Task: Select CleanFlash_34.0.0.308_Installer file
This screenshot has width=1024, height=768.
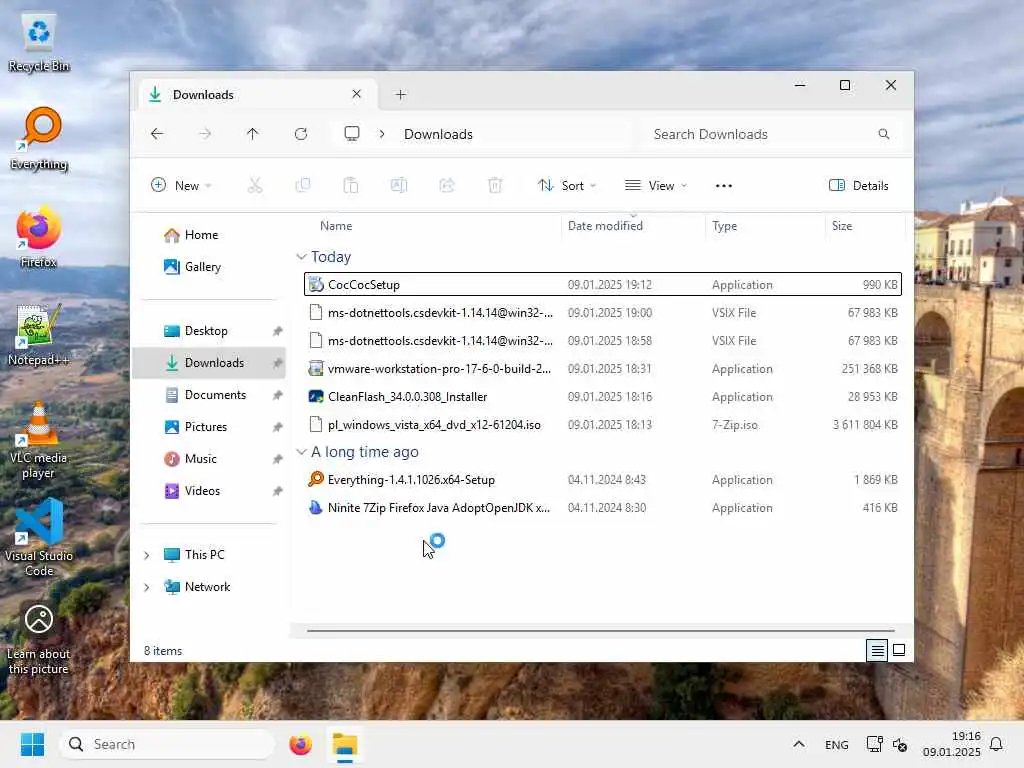Action: [x=603, y=397]
